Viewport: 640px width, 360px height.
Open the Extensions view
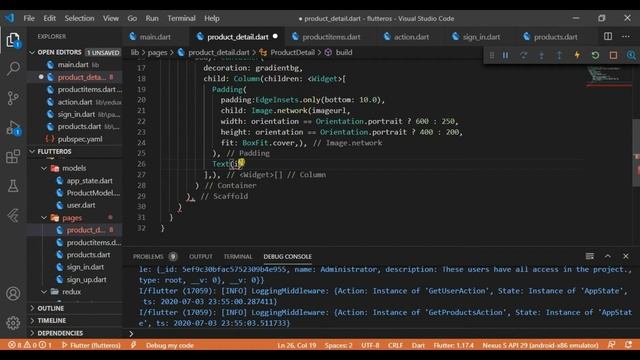[13, 156]
